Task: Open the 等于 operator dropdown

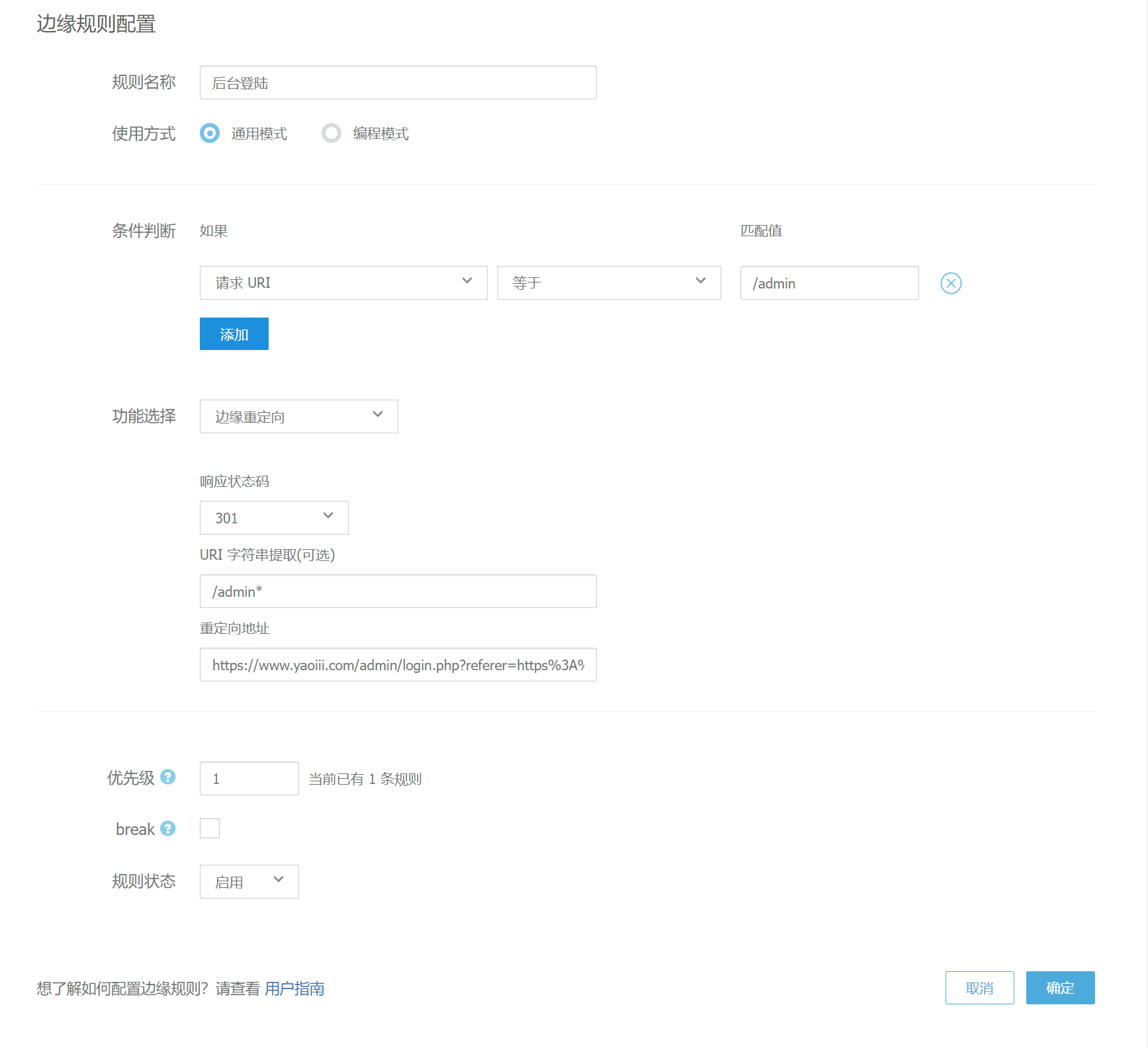Action: (x=609, y=283)
